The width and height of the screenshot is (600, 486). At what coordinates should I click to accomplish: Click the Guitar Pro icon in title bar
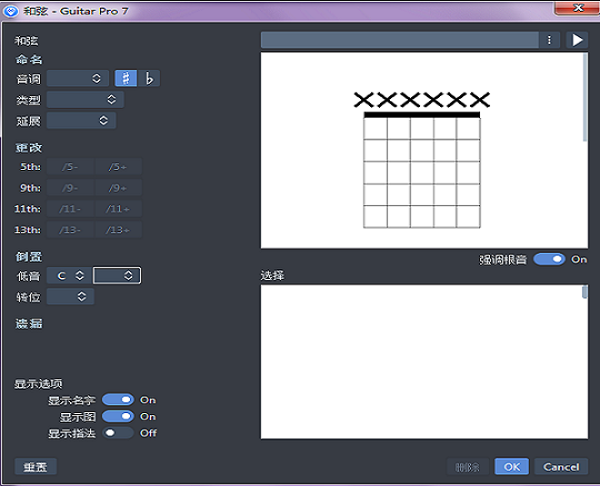[9, 9]
